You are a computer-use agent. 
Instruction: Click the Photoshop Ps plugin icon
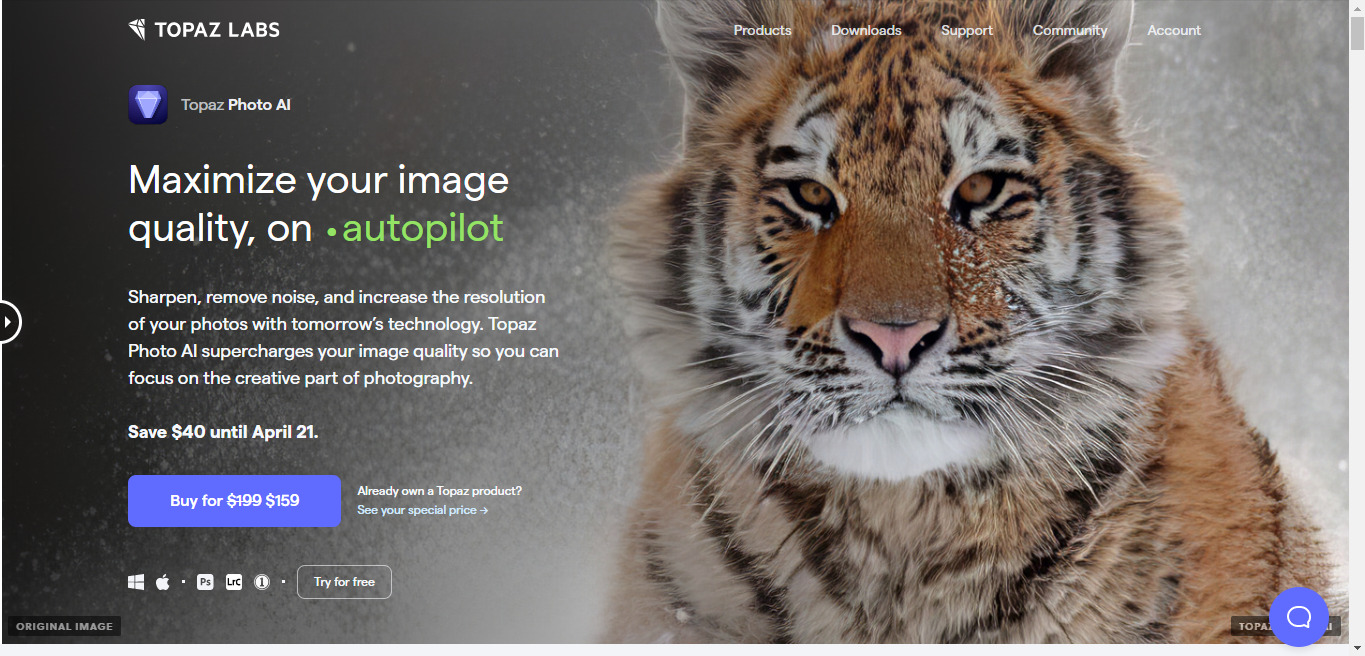205,582
